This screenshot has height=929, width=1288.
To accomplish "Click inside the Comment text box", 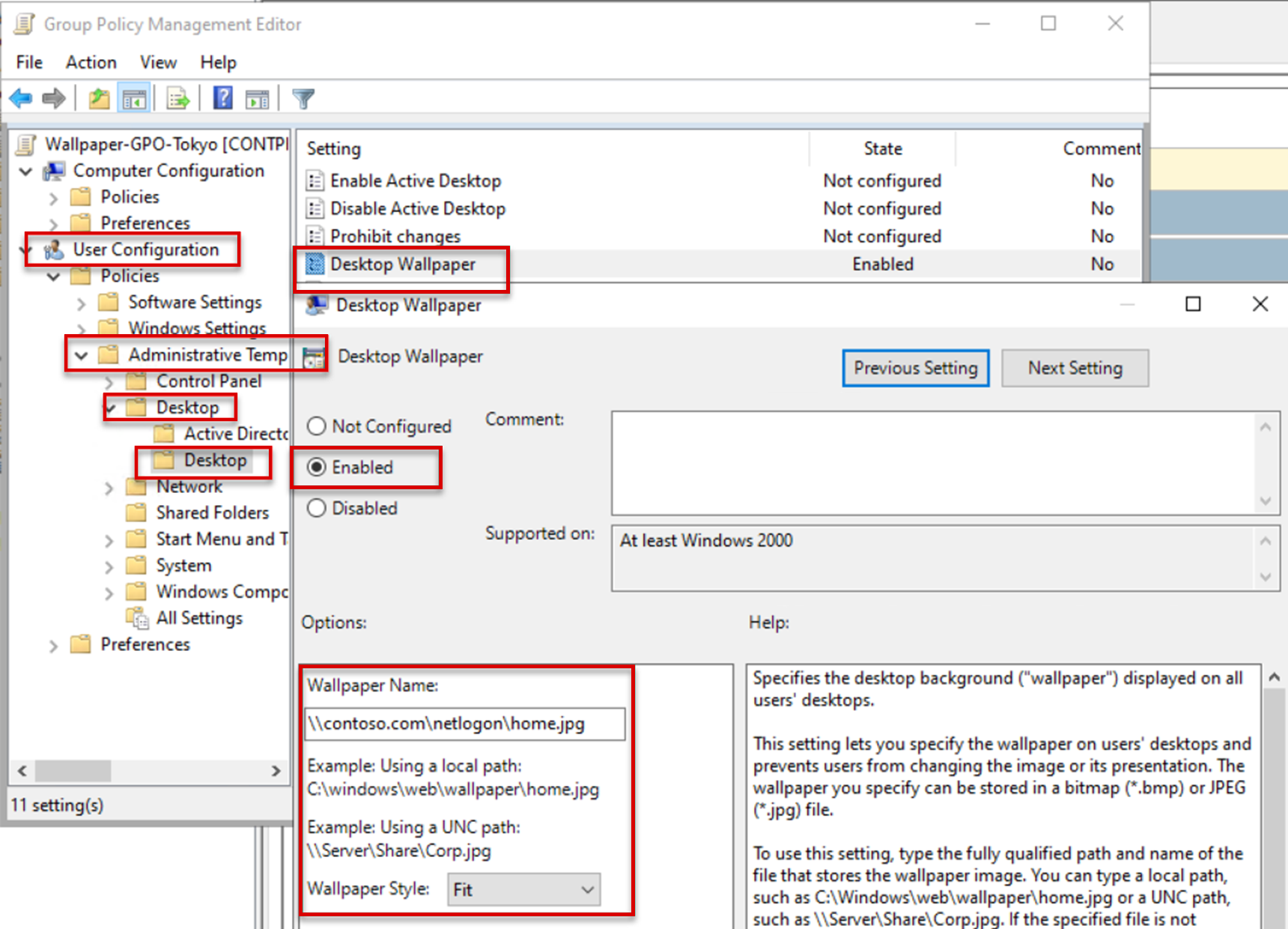I will point(935,462).
